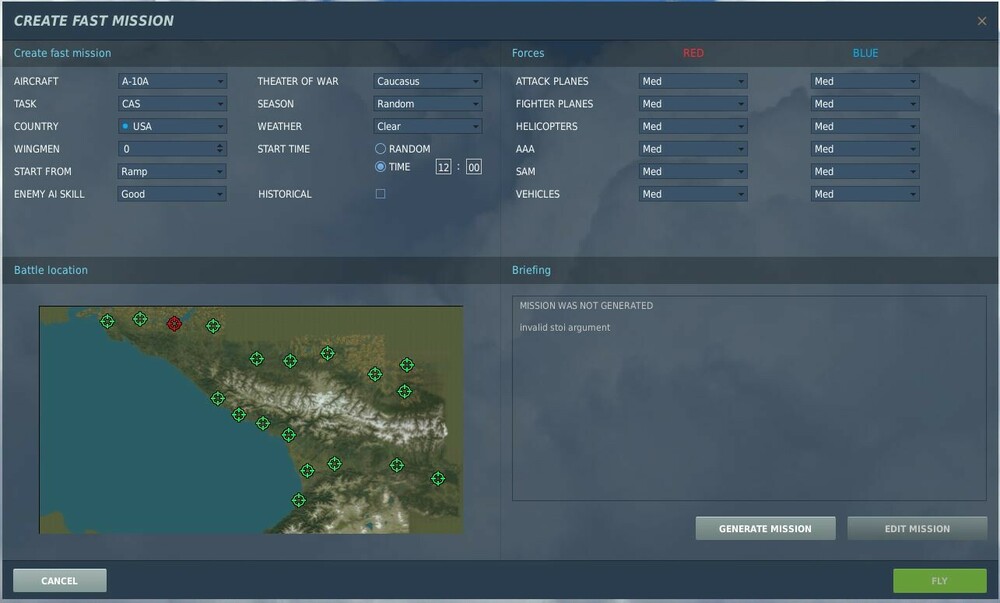Open BLUE VEHICLES dropdown
The width and height of the screenshot is (1000, 603).
point(865,194)
